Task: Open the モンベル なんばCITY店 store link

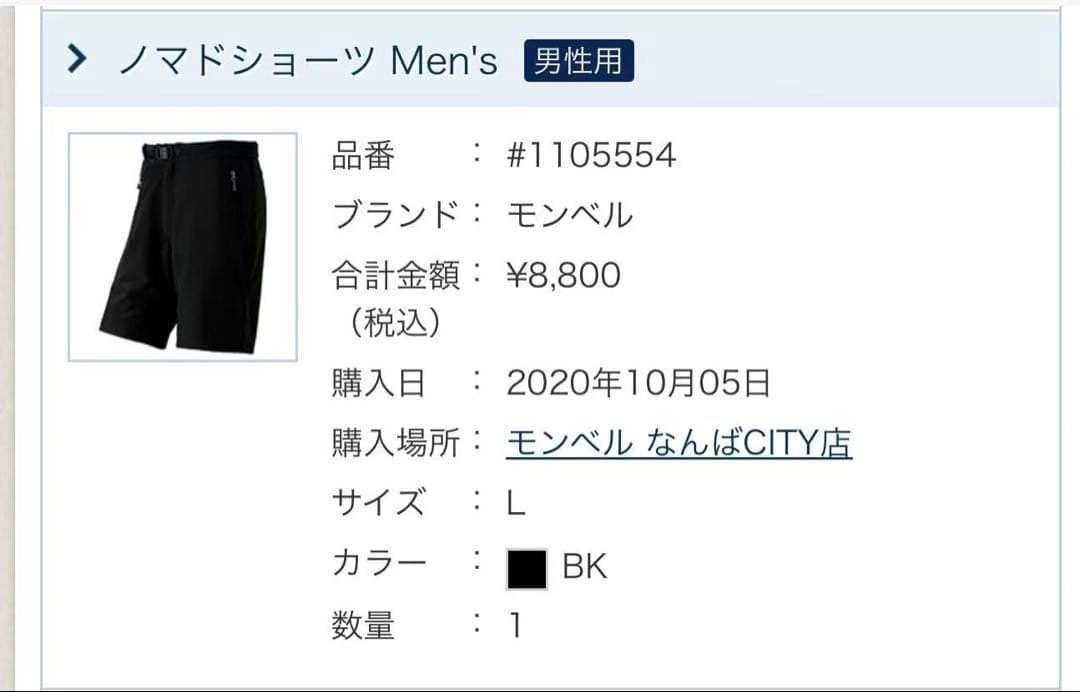Action: click(679, 443)
